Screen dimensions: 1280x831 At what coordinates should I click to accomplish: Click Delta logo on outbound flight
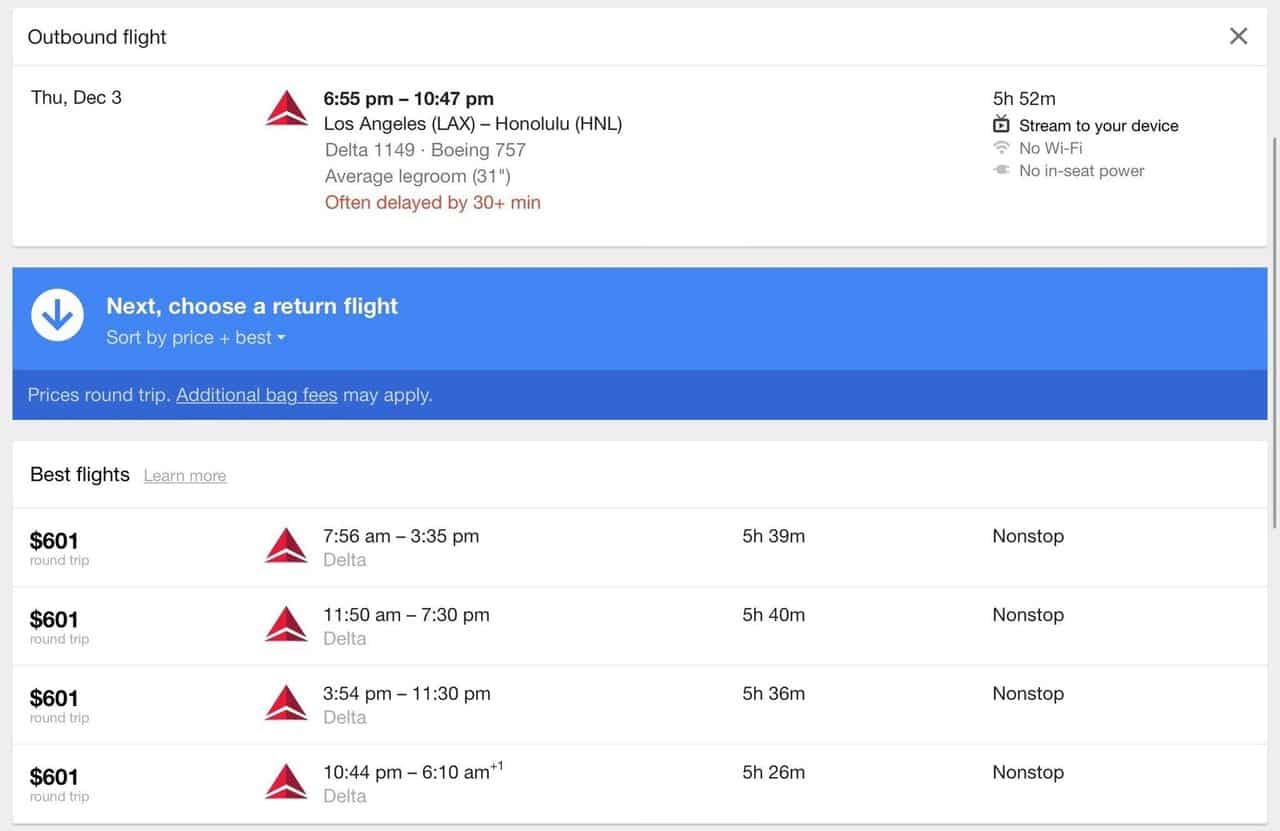287,108
